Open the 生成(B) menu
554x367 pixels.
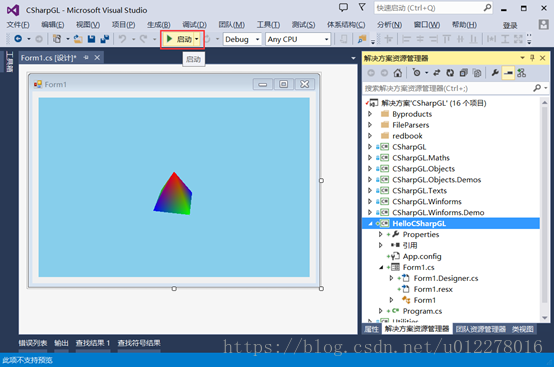[x=159, y=25]
